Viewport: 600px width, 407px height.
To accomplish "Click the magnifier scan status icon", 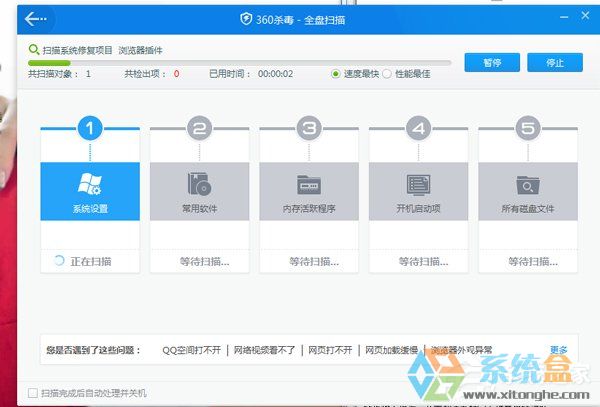I will (34, 50).
